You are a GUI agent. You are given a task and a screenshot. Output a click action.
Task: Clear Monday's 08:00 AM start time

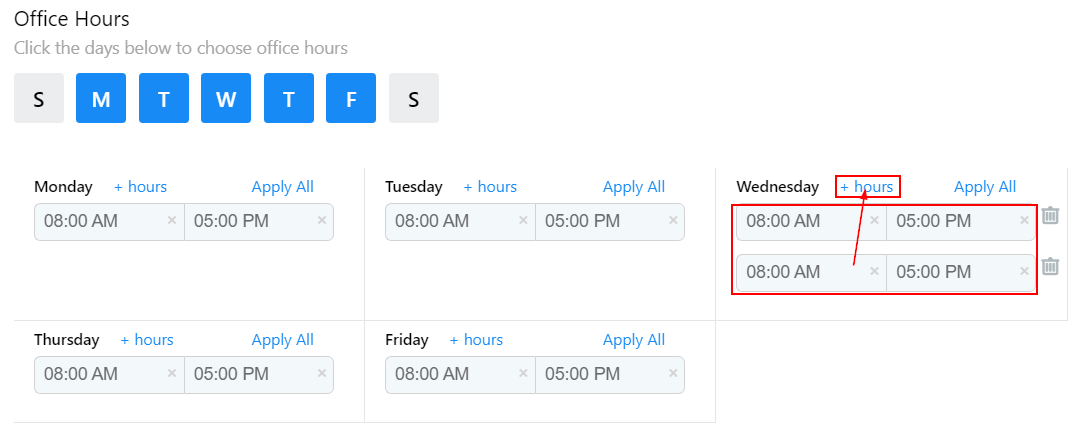pos(171,221)
